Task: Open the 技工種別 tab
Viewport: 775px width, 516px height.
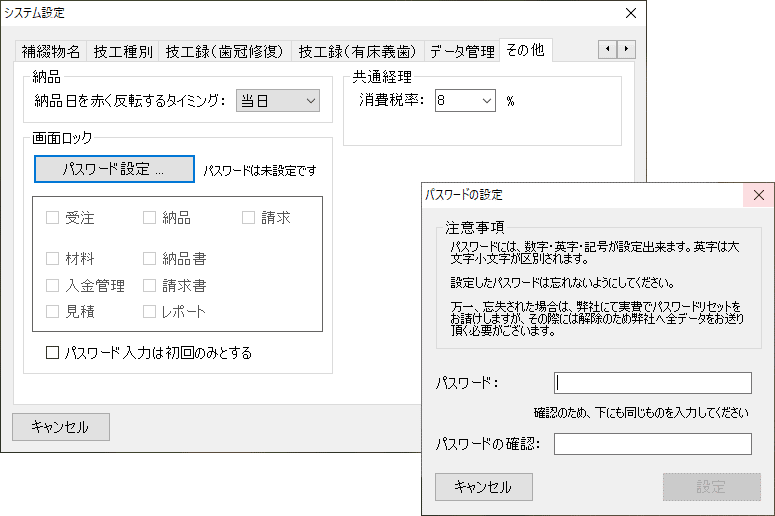Action: (123, 51)
